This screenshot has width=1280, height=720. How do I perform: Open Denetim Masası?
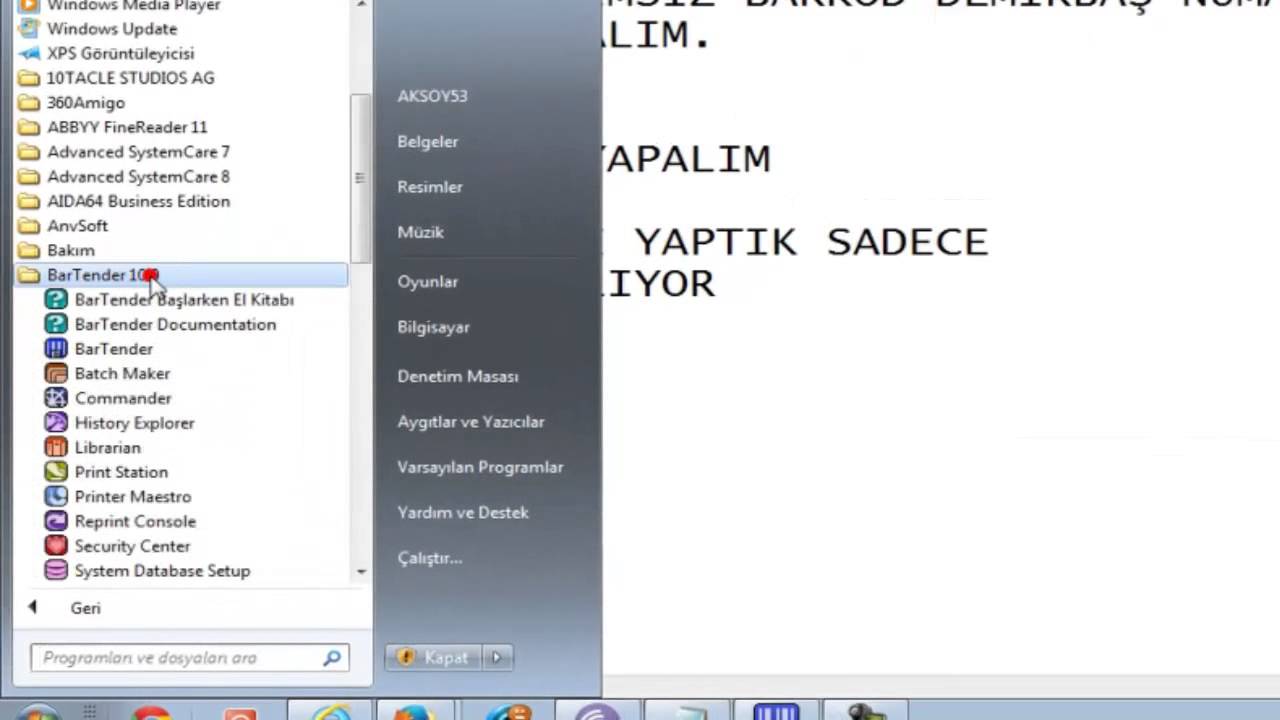(x=458, y=377)
